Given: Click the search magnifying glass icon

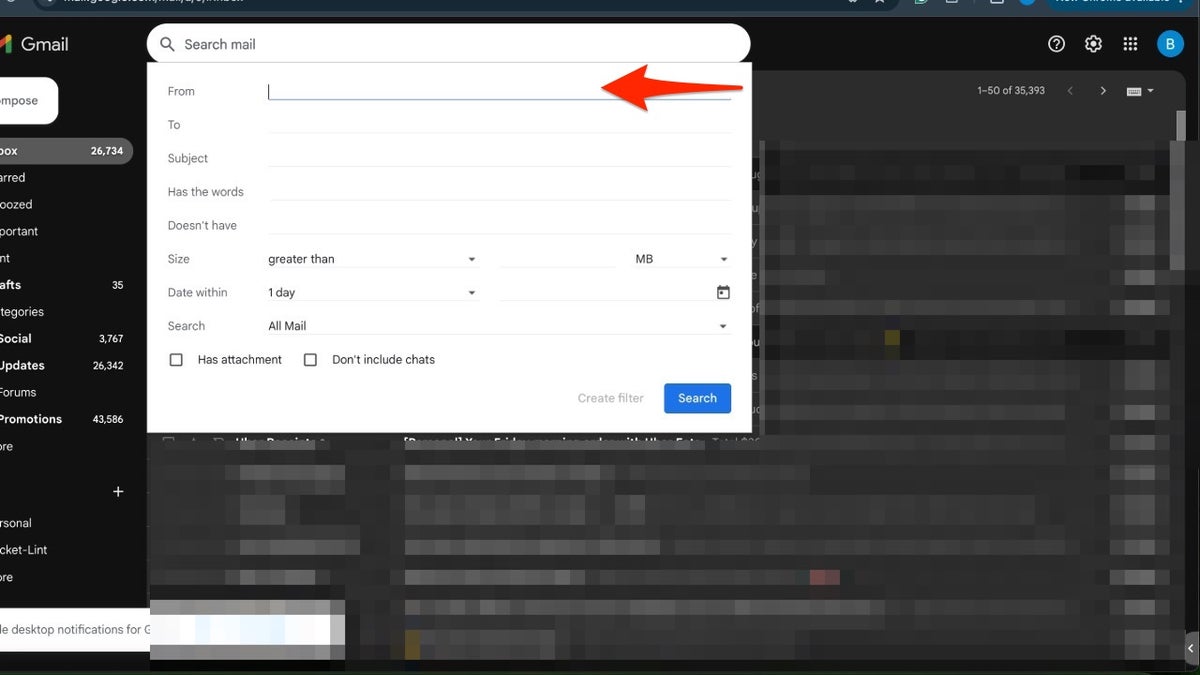Looking at the screenshot, I should [x=167, y=43].
